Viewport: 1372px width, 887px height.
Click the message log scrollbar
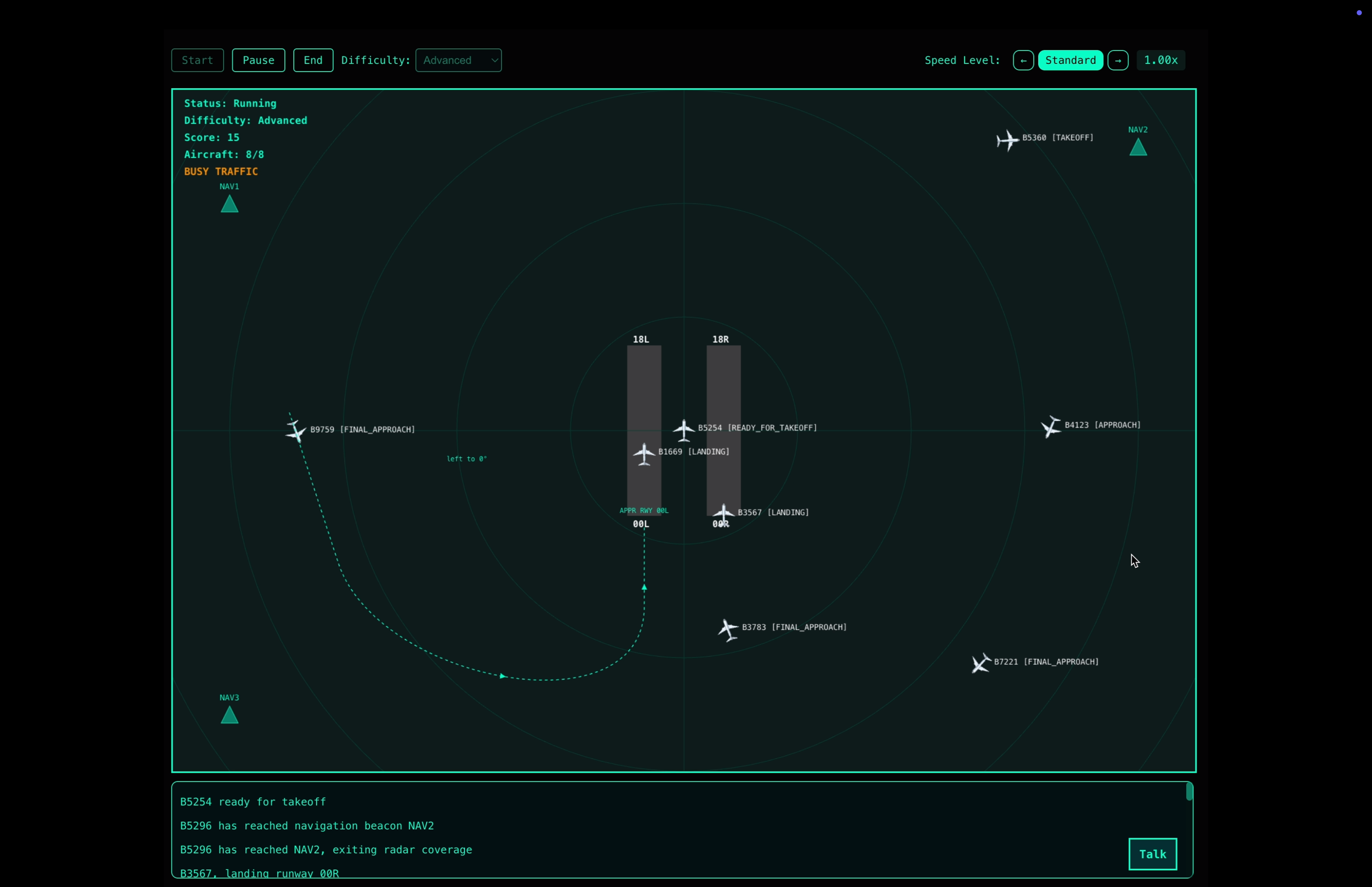[1189, 792]
